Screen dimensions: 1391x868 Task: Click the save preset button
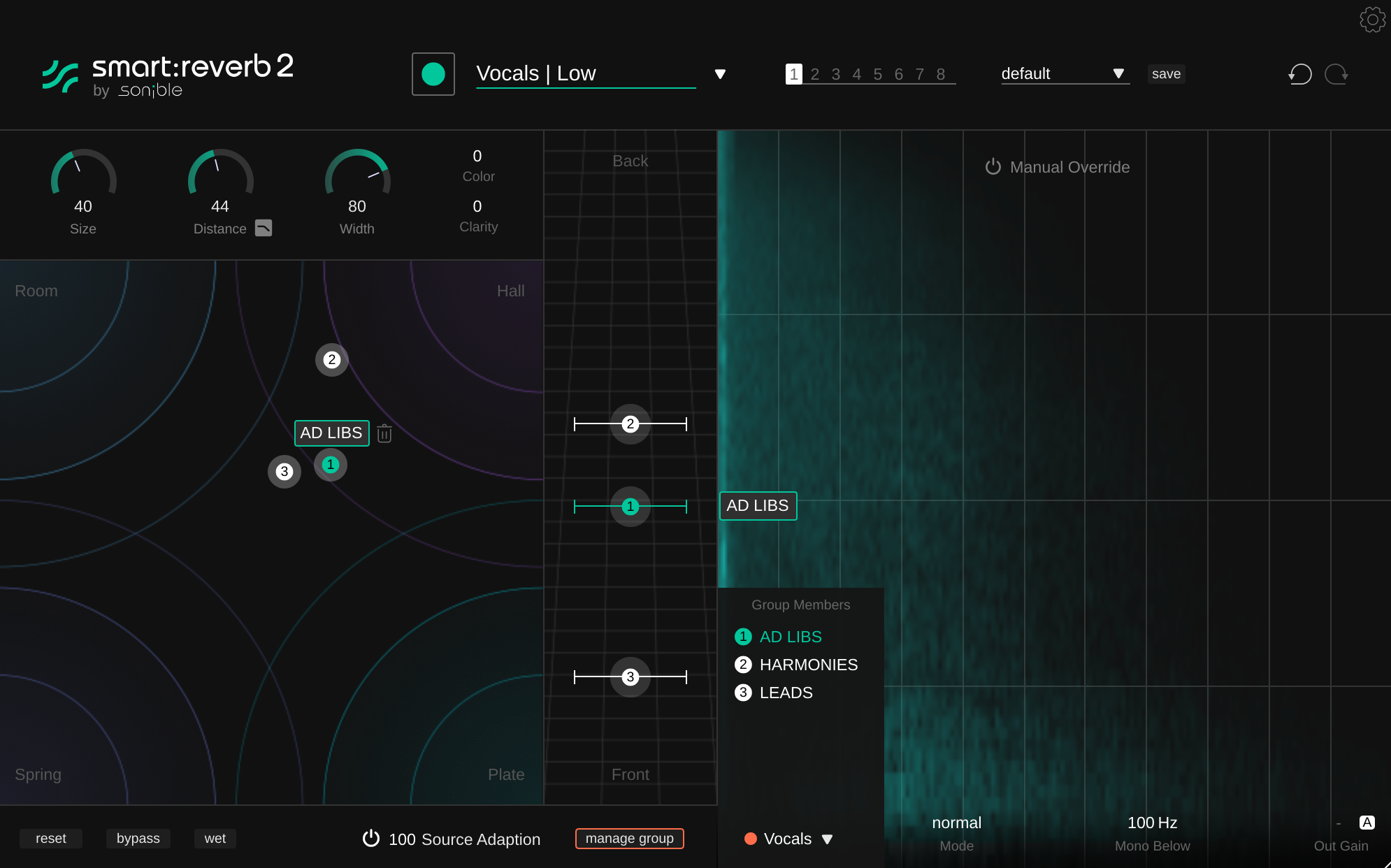click(1166, 74)
